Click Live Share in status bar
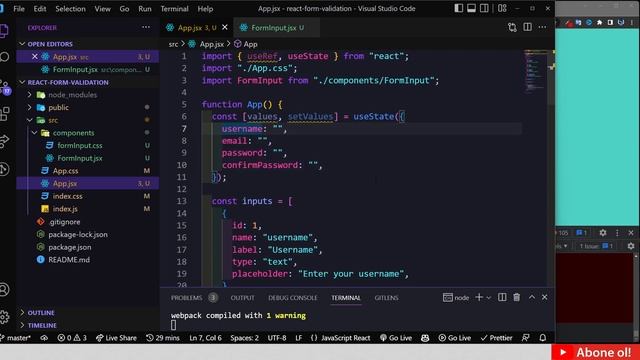Image resolution: width=640 pixels, height=360 pixels. tap(116, 338)
